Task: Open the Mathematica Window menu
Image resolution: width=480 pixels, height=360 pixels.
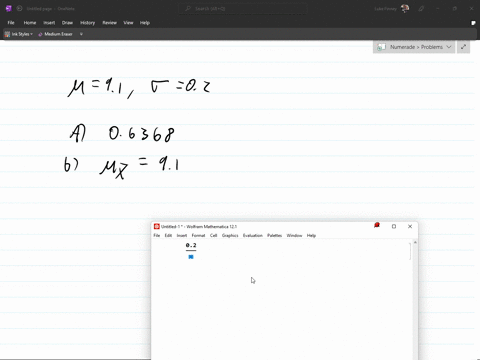Action: (294, 235)
